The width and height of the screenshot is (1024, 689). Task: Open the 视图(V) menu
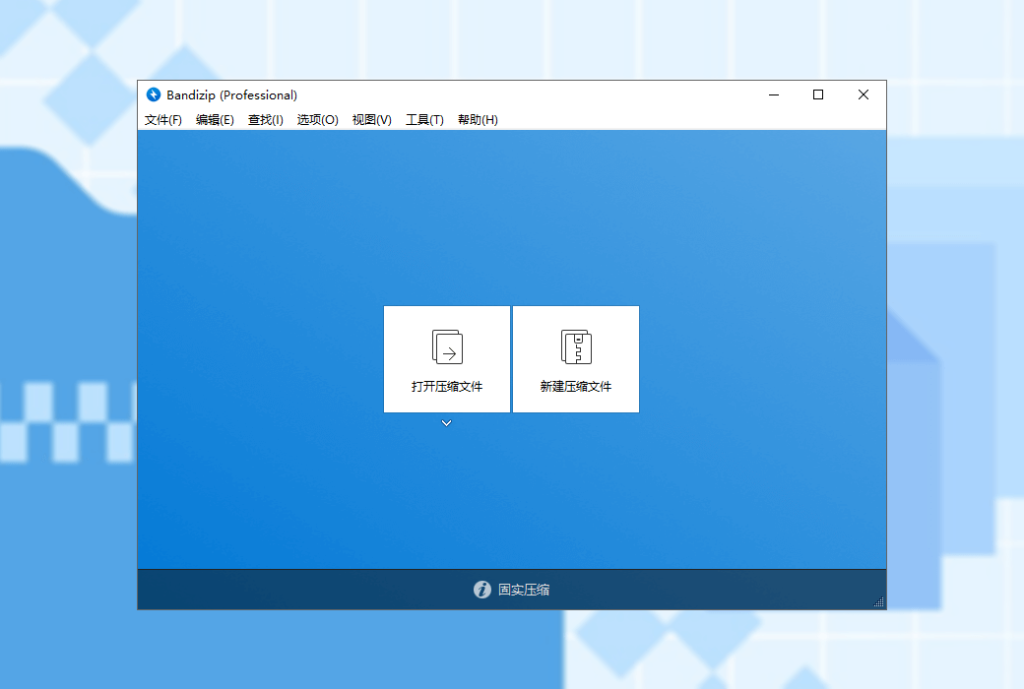click(x=372, y=120)
